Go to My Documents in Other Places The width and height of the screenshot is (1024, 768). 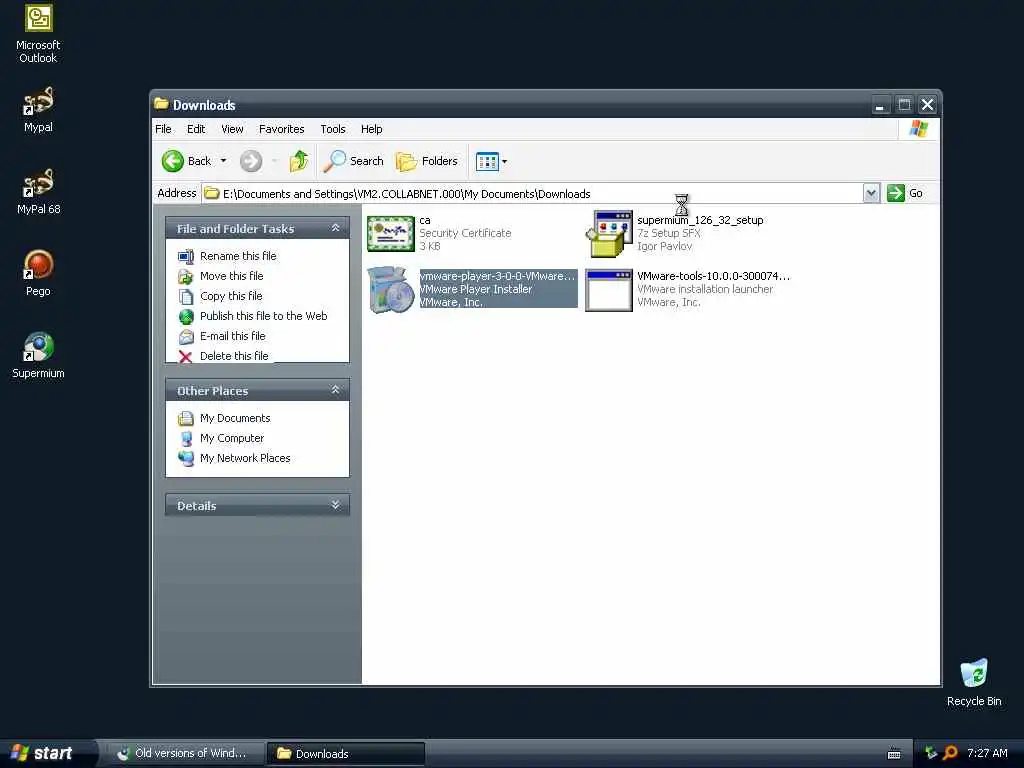[235, 418]
